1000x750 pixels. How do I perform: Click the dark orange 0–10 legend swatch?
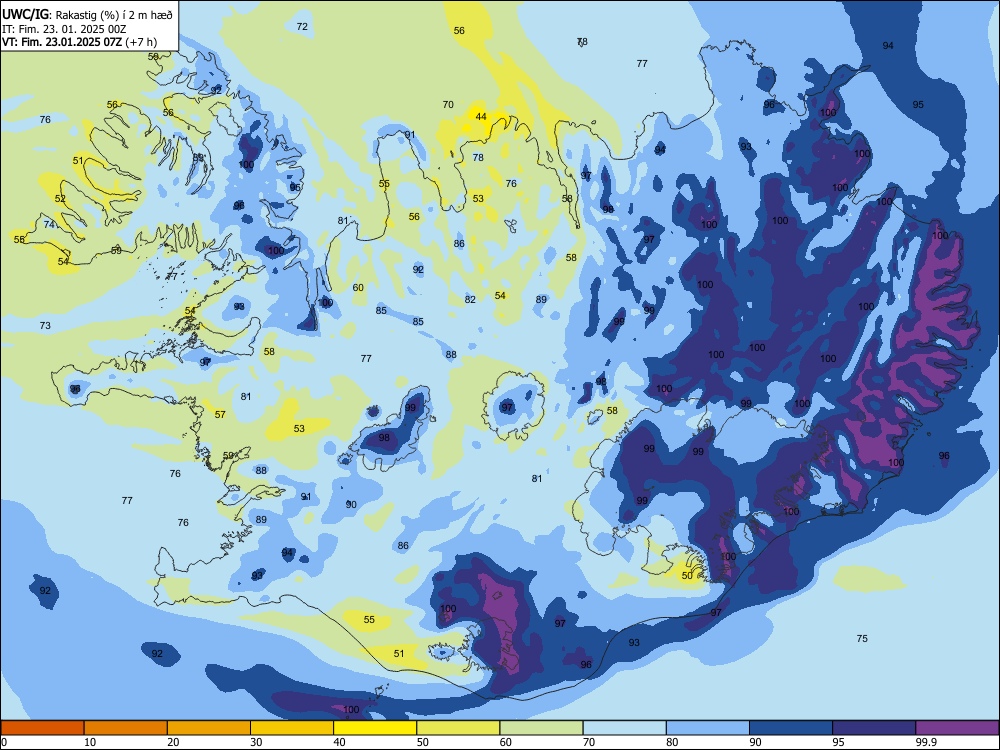[x=42, y=728]
